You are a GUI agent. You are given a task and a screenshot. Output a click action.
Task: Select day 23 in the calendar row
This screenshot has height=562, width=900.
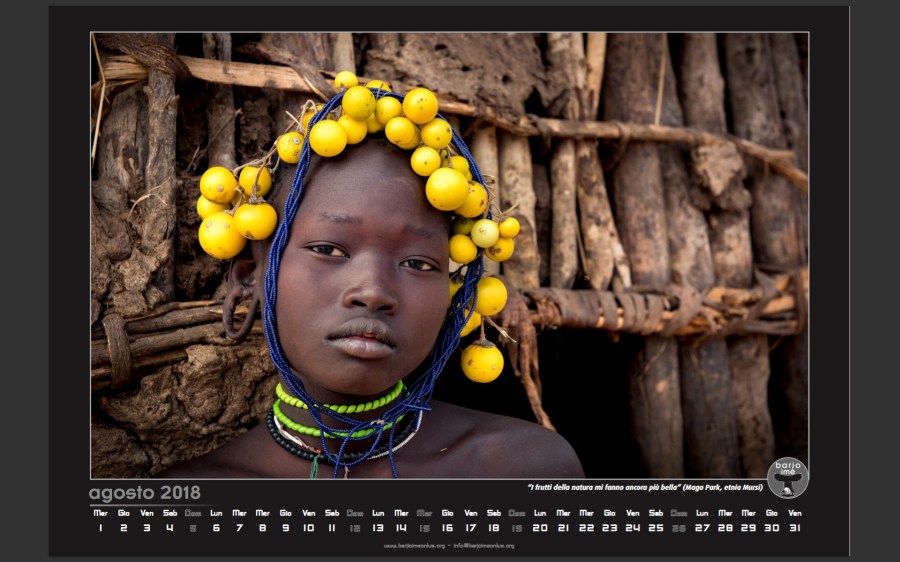click(609, 527)
